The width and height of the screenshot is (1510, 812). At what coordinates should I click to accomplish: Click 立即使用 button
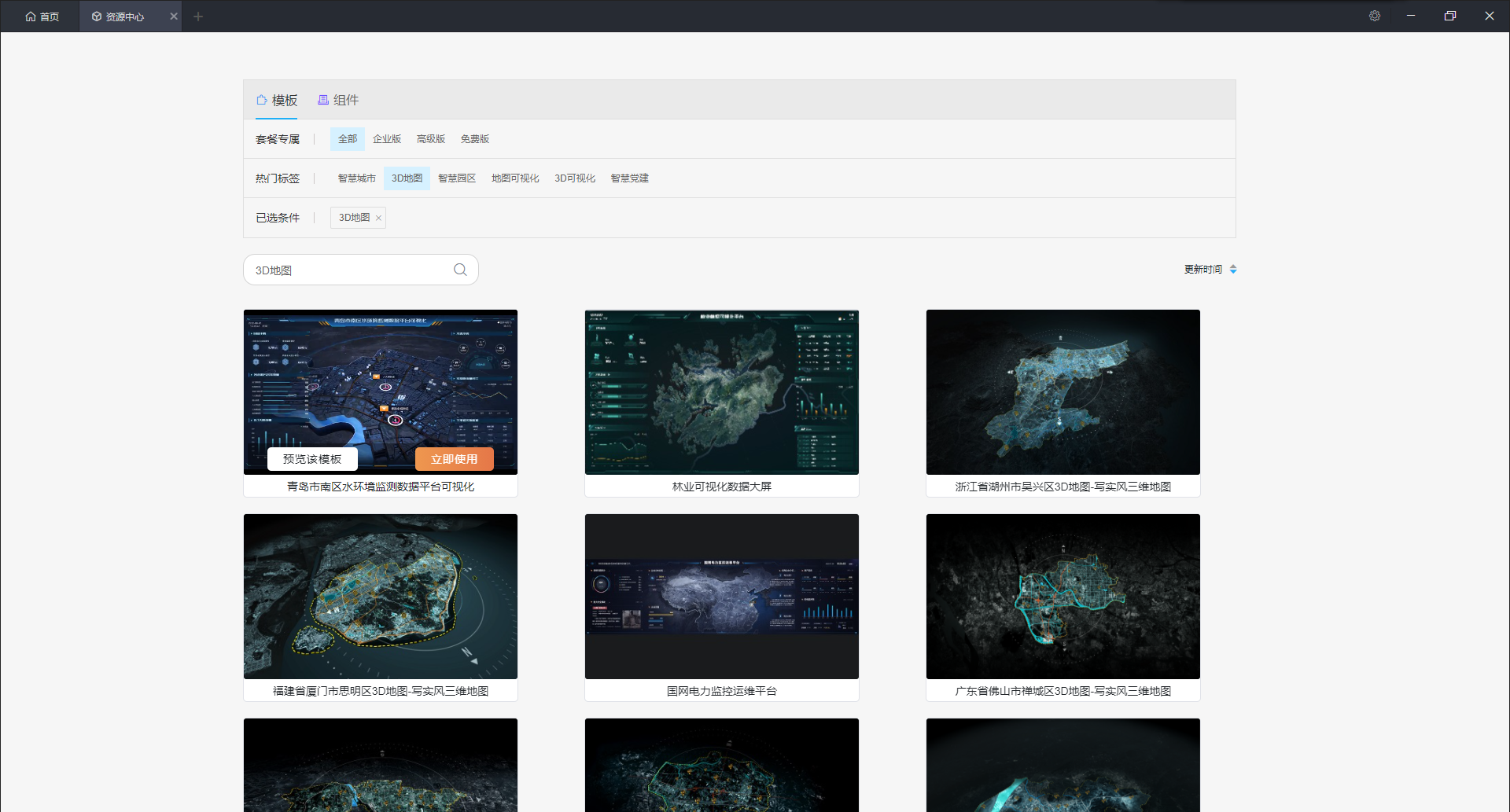[454, 459]
